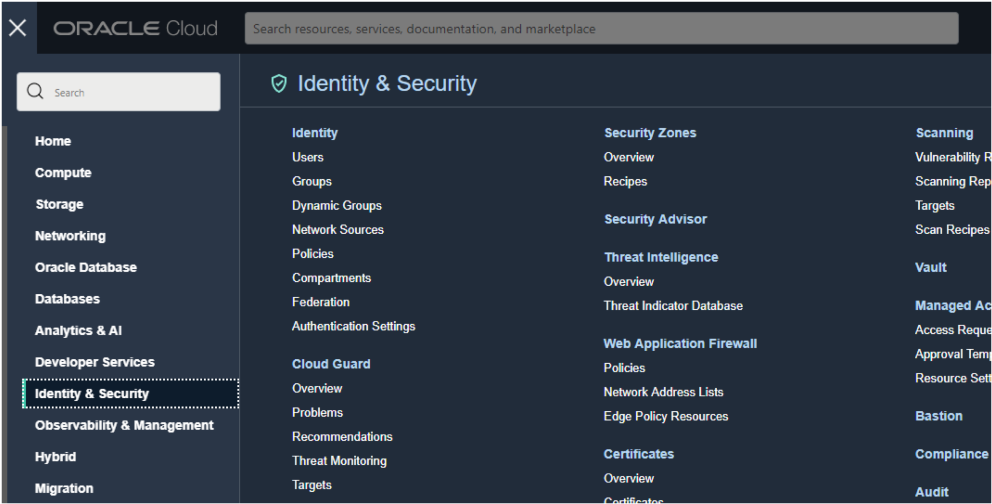This screenshot has height=504, width=992.
Task: Open Overview under Security Zones
Action: point(628,157)
